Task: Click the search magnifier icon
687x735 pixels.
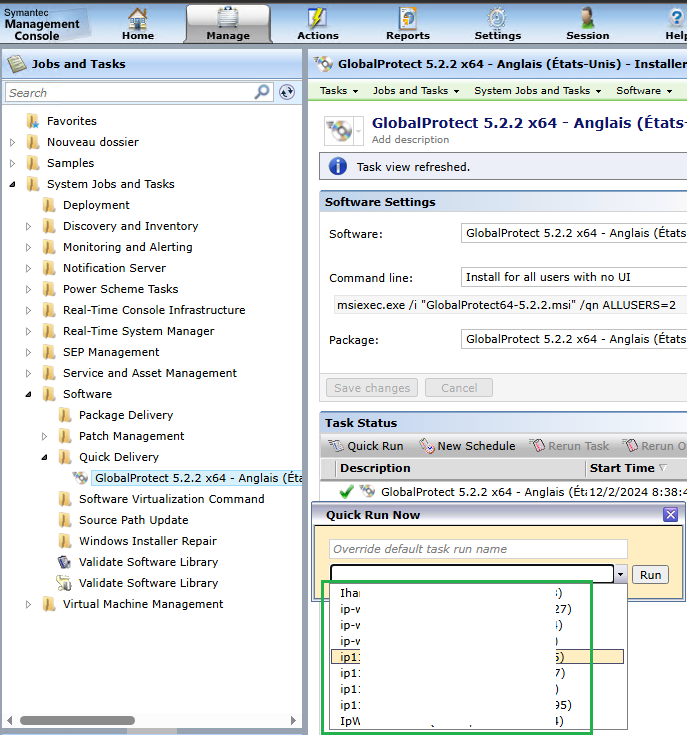Action: pyautogui.click(x=262, y=92)
